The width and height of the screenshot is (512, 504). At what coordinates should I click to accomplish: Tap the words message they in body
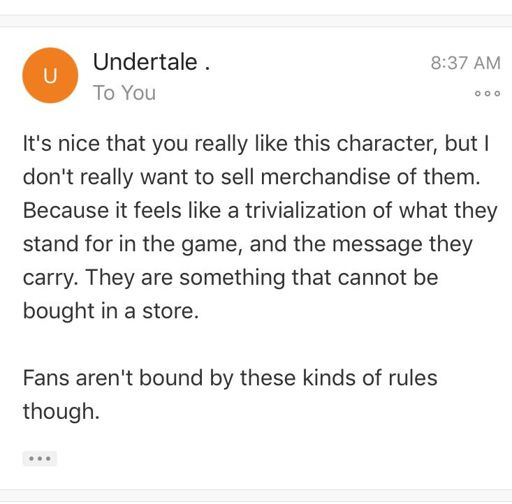coord(402,244)
